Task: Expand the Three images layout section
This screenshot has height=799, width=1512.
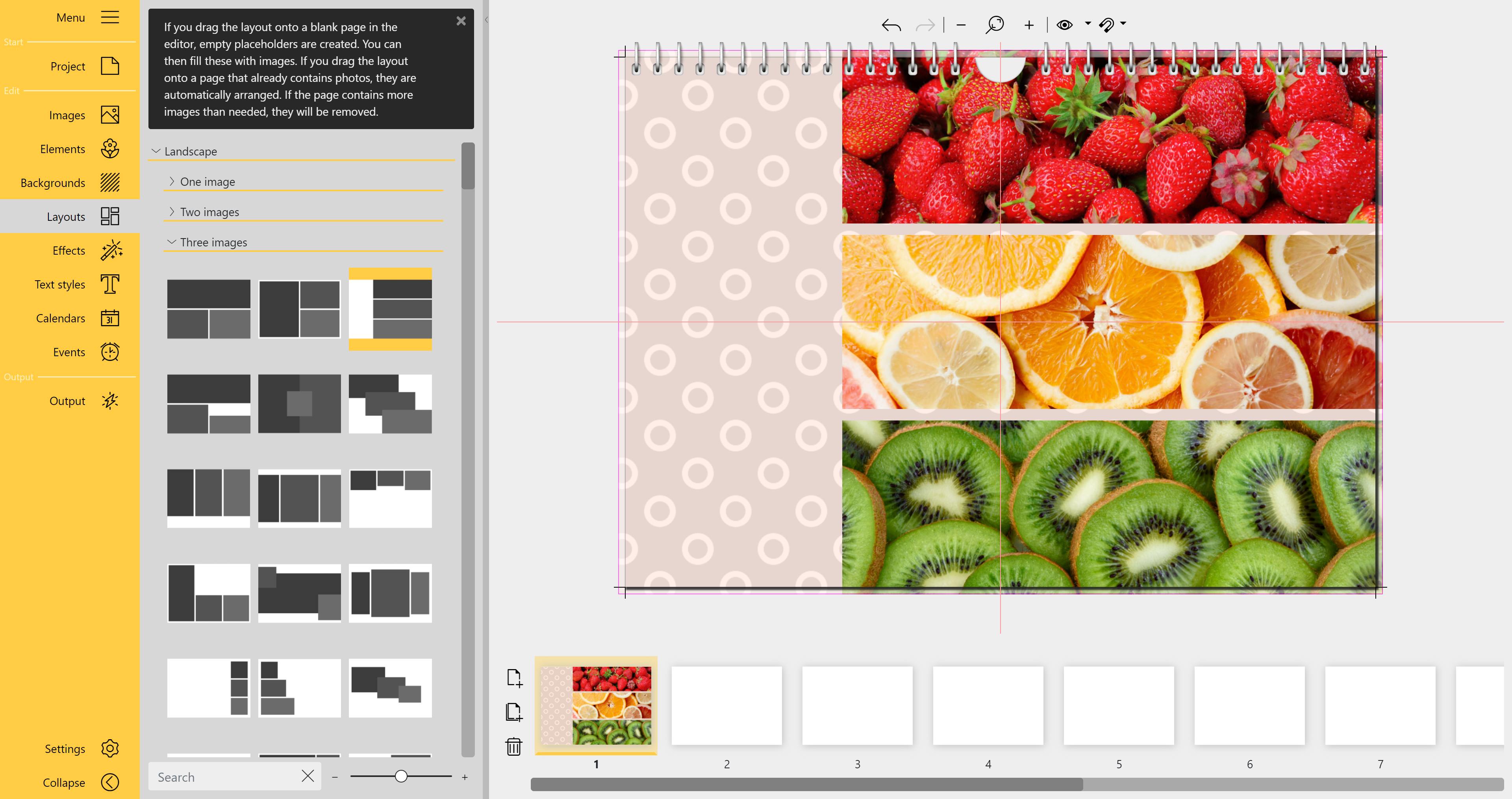Action: tap(213, 241)
